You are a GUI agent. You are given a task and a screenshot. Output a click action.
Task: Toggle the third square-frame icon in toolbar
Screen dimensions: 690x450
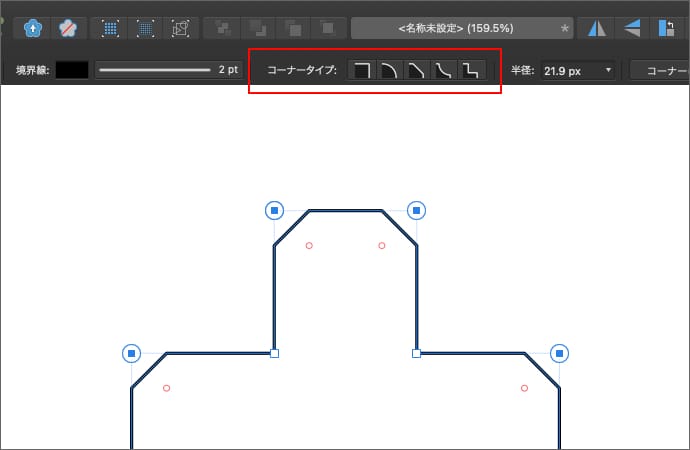click(x=181, y=28)
